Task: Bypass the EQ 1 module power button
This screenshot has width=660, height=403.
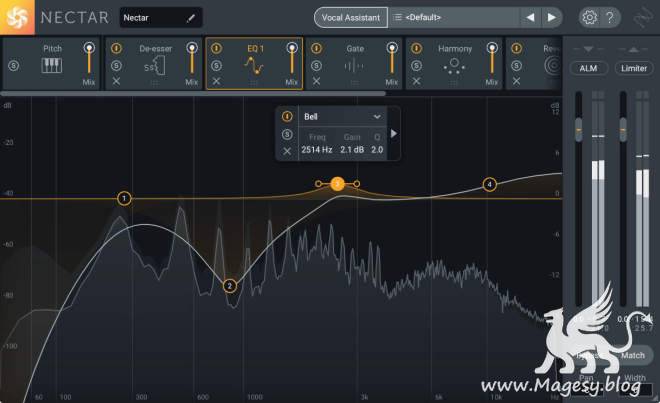Action: click(216, 48)
